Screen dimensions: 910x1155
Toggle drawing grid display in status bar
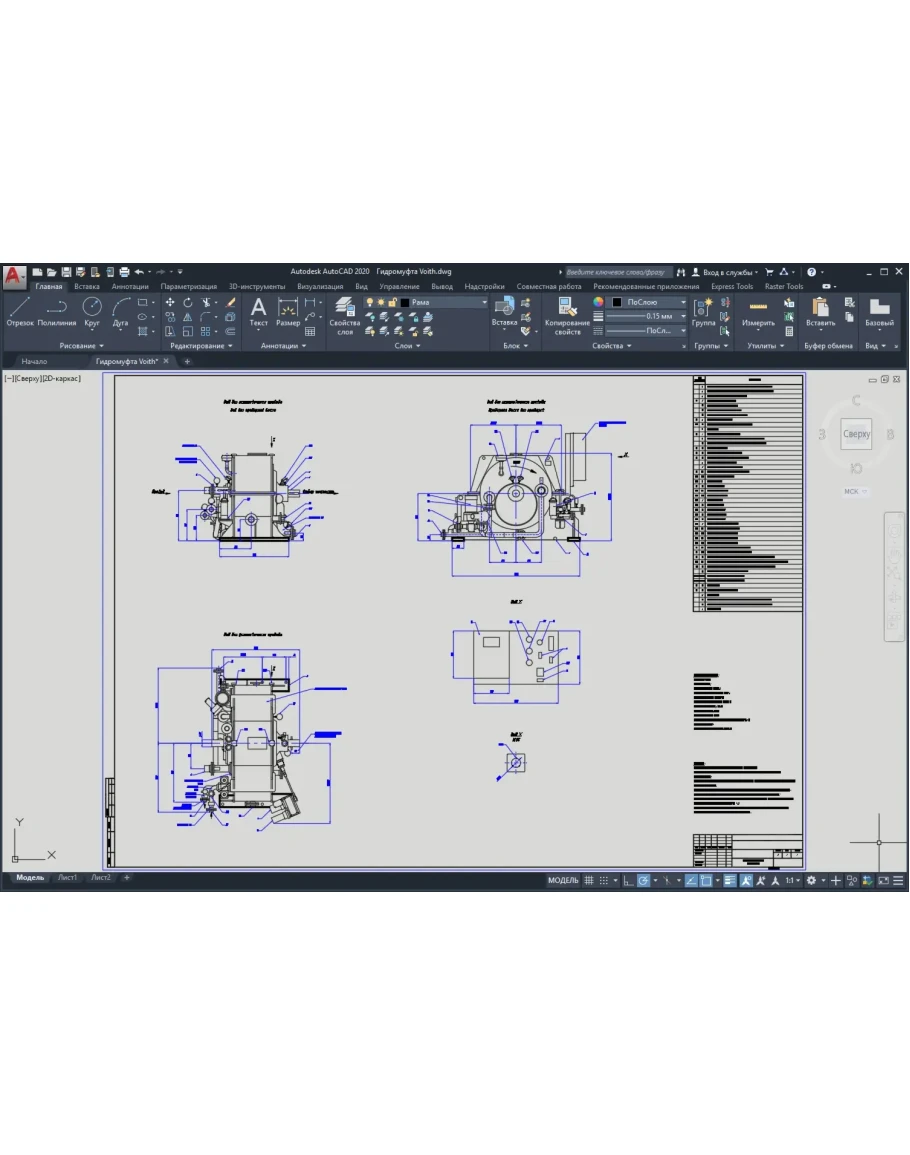tap(589, 881)
